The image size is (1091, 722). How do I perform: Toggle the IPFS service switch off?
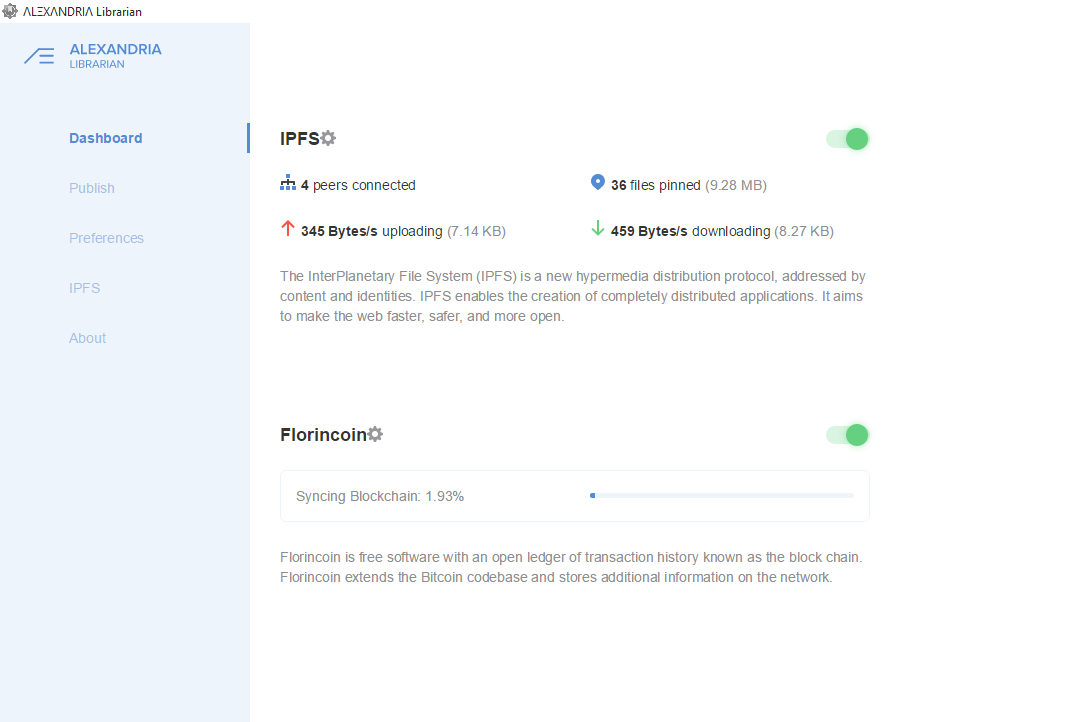point(847,139)
